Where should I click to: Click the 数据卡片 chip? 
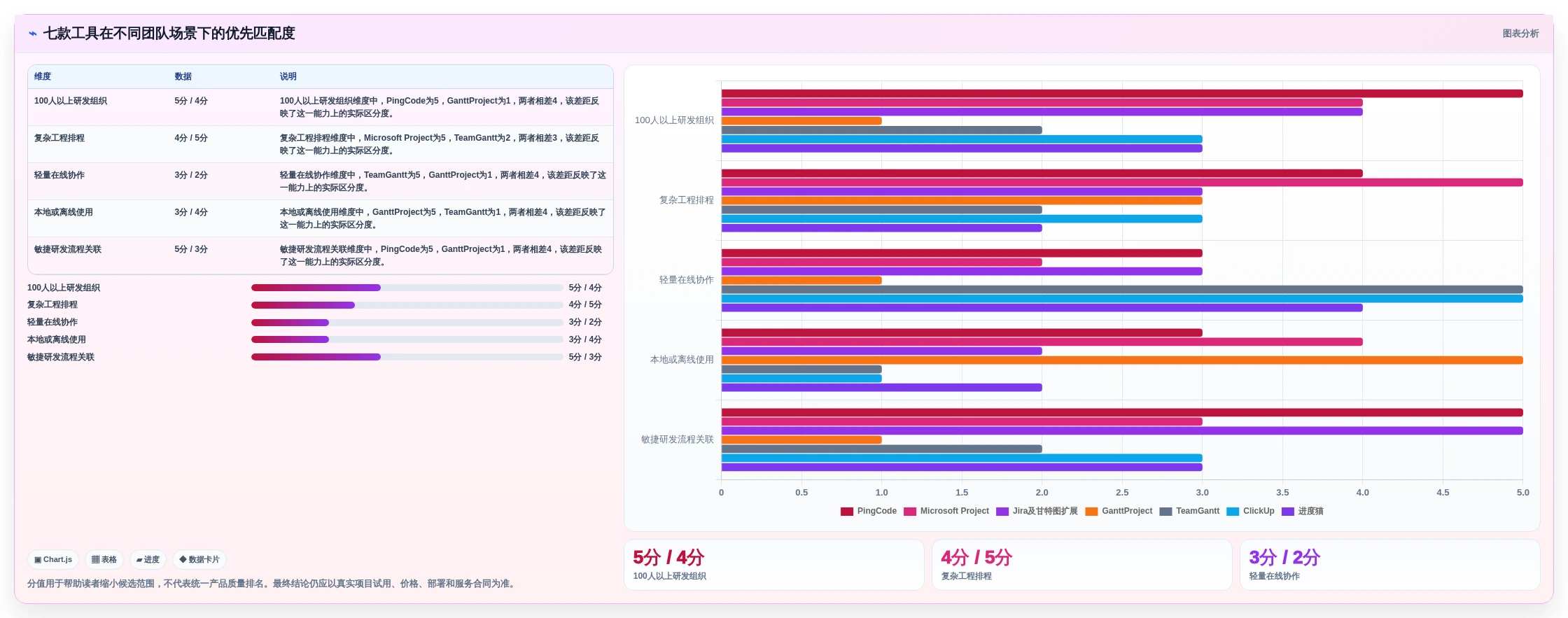tap(199, 560)
